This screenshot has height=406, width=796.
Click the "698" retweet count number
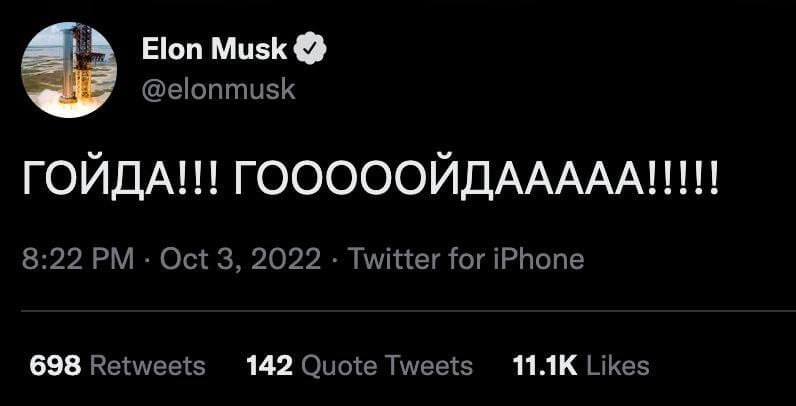(55, 366)
